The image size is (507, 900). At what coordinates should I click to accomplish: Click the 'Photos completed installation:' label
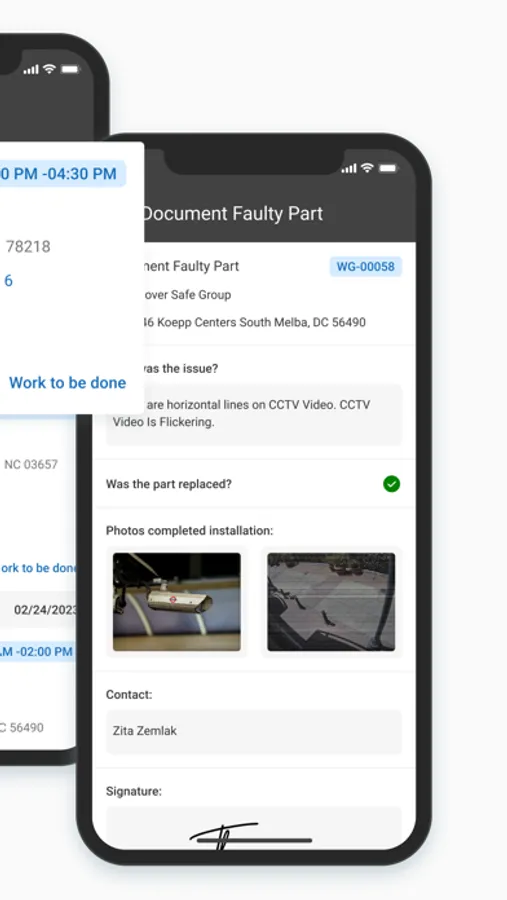189,531
